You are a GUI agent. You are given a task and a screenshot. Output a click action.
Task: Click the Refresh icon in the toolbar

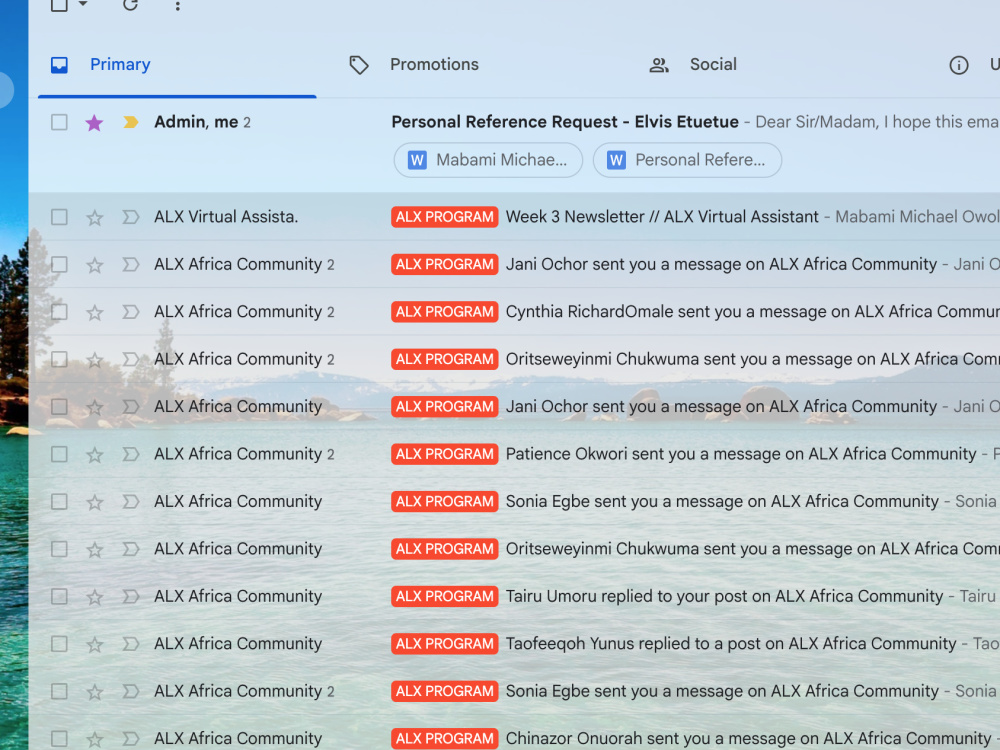tap(131, 4)
